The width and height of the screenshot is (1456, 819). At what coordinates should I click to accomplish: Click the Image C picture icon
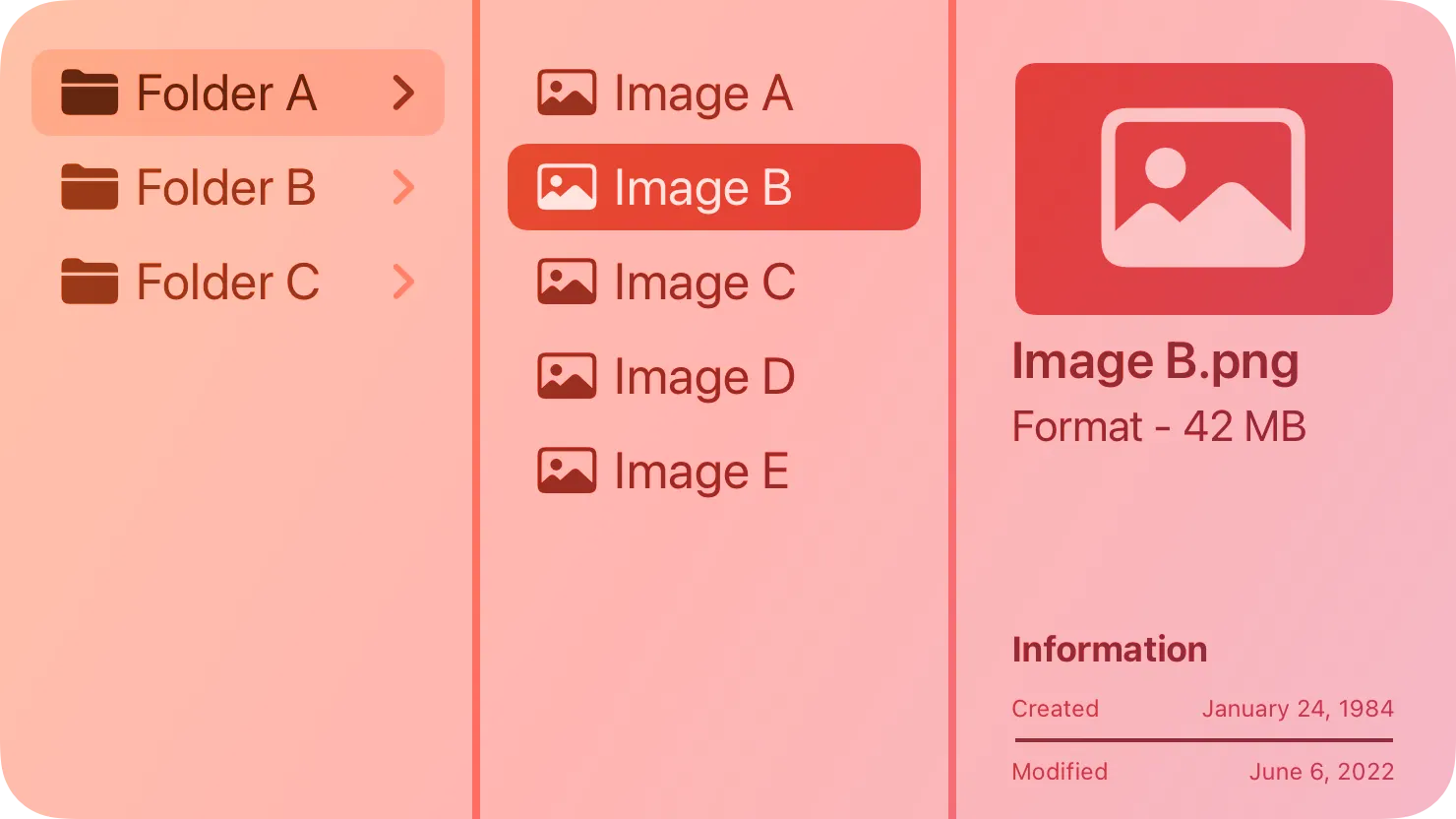point(567,282)
